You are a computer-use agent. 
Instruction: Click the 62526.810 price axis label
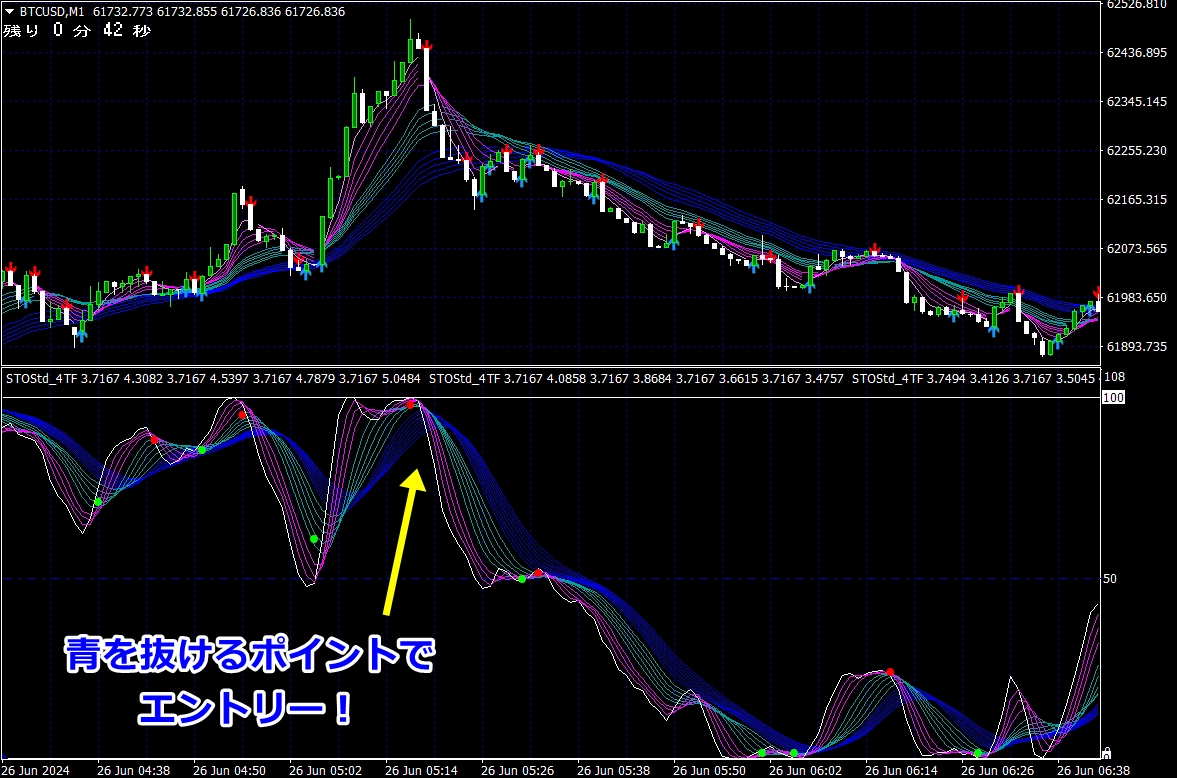[1138, 5]
